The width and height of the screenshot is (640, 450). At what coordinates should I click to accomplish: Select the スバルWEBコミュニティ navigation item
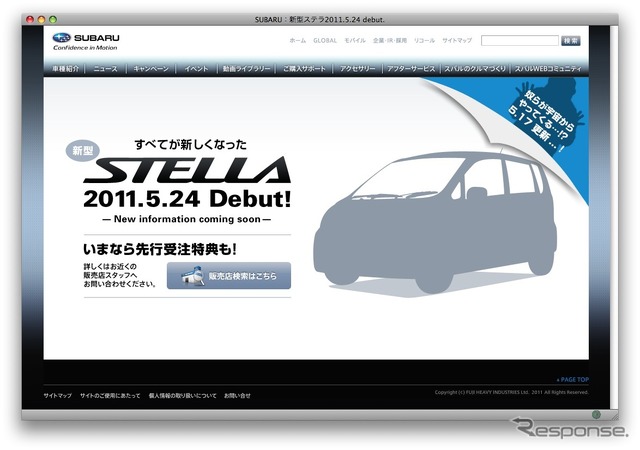coord(548,69)
